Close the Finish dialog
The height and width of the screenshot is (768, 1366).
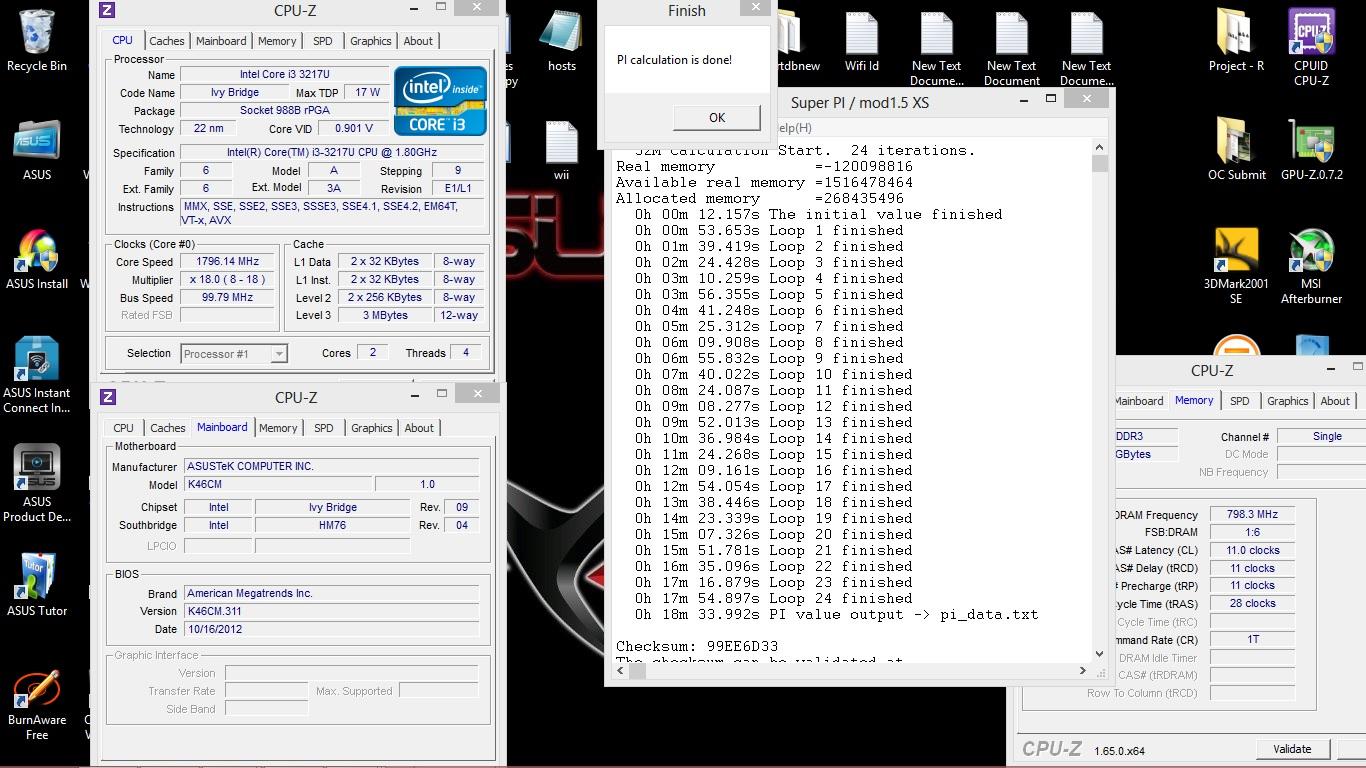click(756, 7)
